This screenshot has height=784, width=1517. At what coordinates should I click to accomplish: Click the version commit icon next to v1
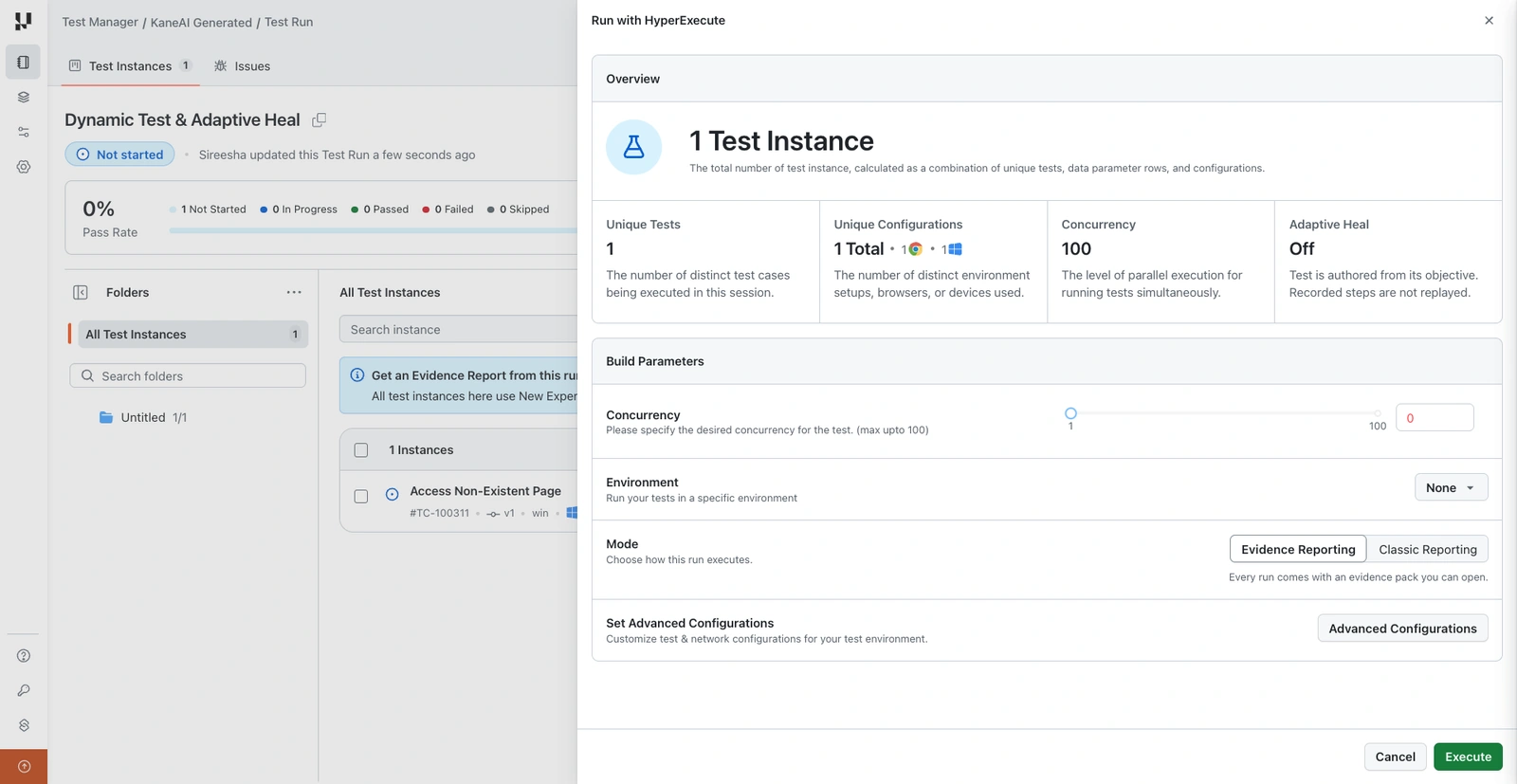pyautogui.click(x=493, y=514)
